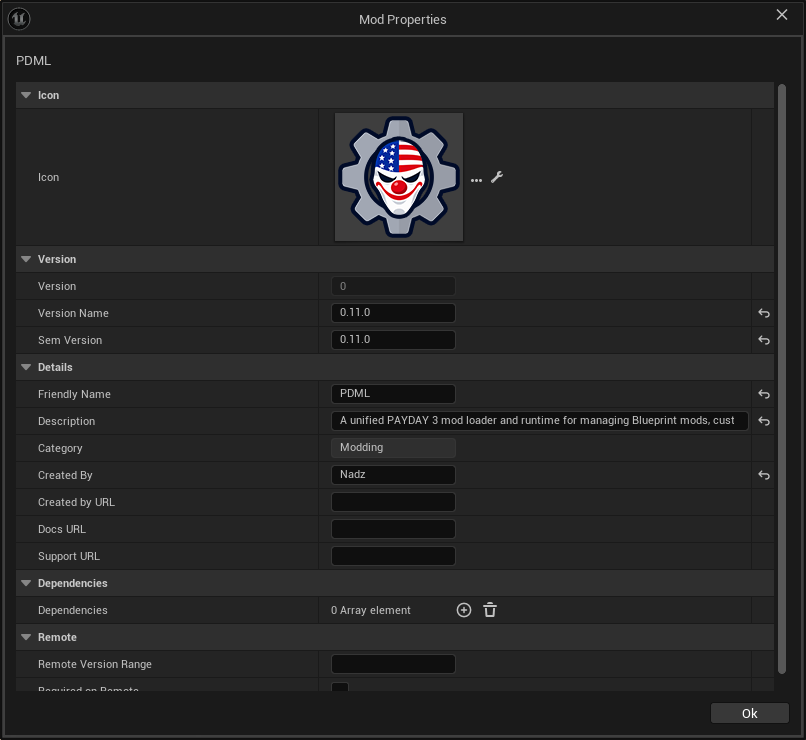
Task: Close the Mod Properties dialog
Action: click(x=782, y=15)
